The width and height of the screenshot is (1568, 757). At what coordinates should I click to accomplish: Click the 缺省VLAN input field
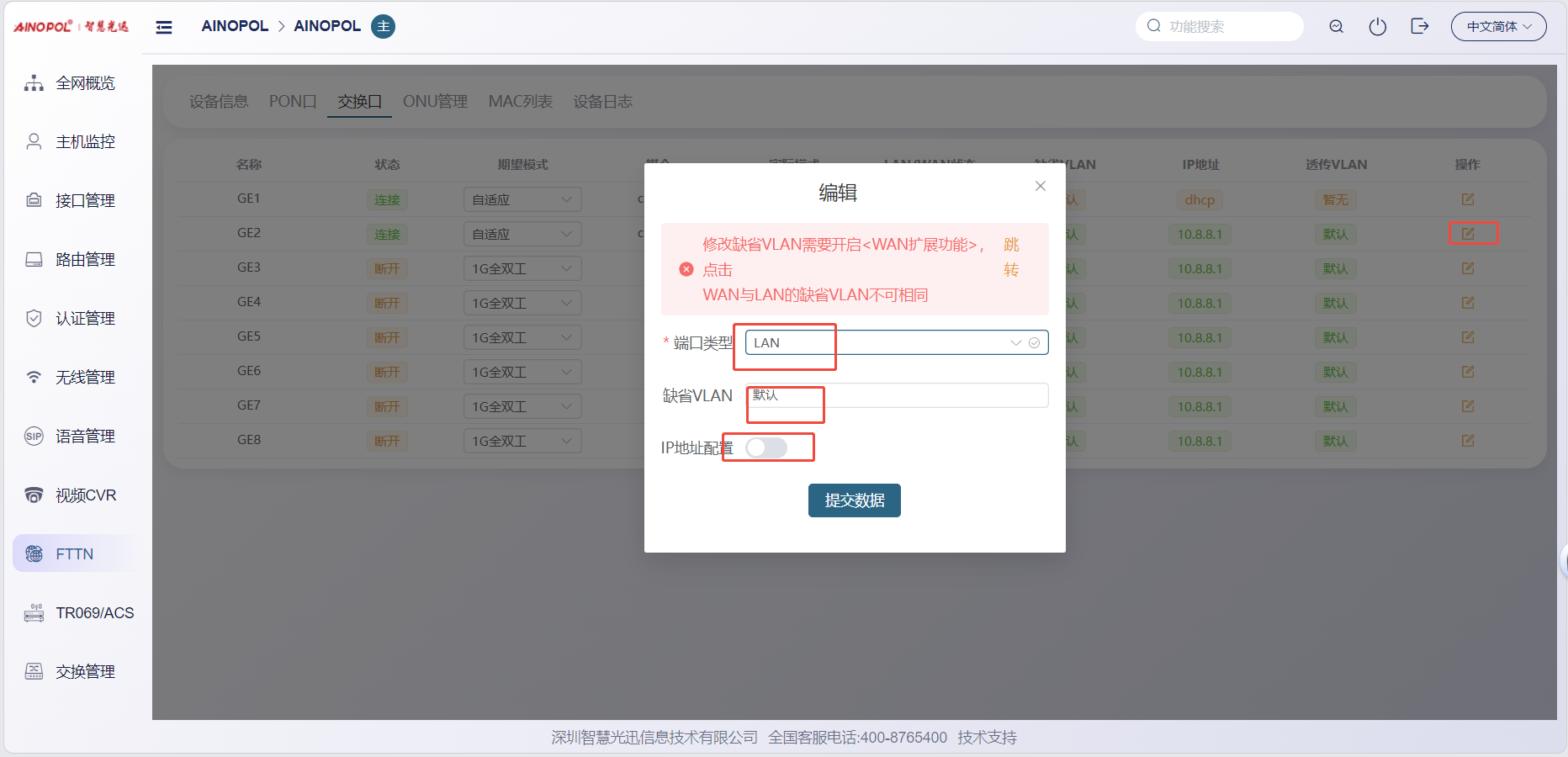pyautogui.click(x=896, y=395)
